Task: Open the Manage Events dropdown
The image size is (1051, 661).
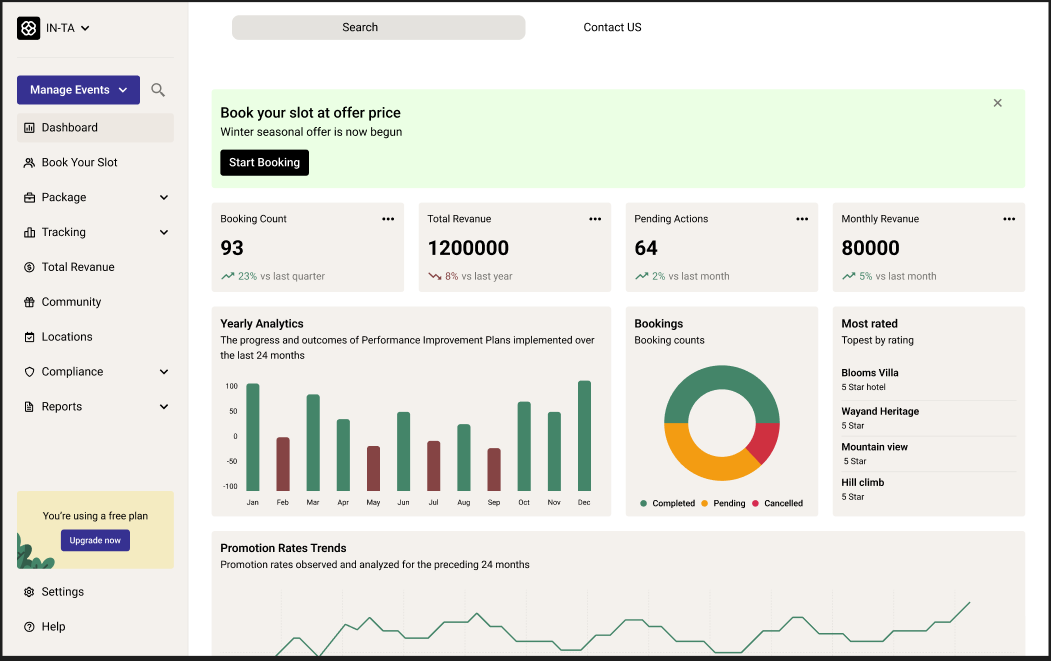Action: coord(78,90)
